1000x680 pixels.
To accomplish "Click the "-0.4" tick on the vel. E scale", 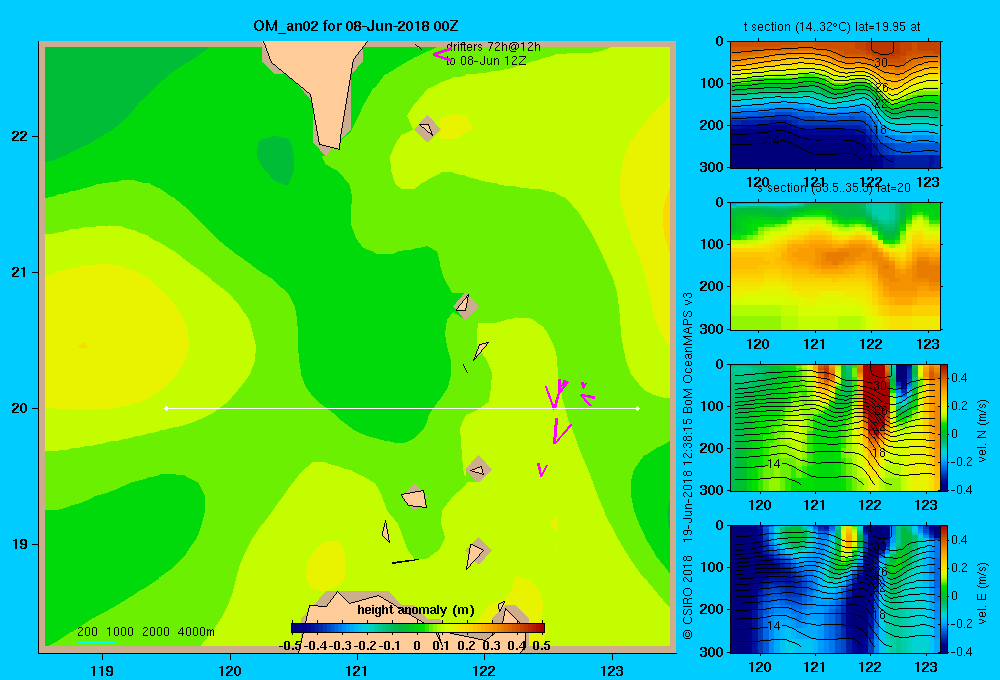I will (960, 651).
